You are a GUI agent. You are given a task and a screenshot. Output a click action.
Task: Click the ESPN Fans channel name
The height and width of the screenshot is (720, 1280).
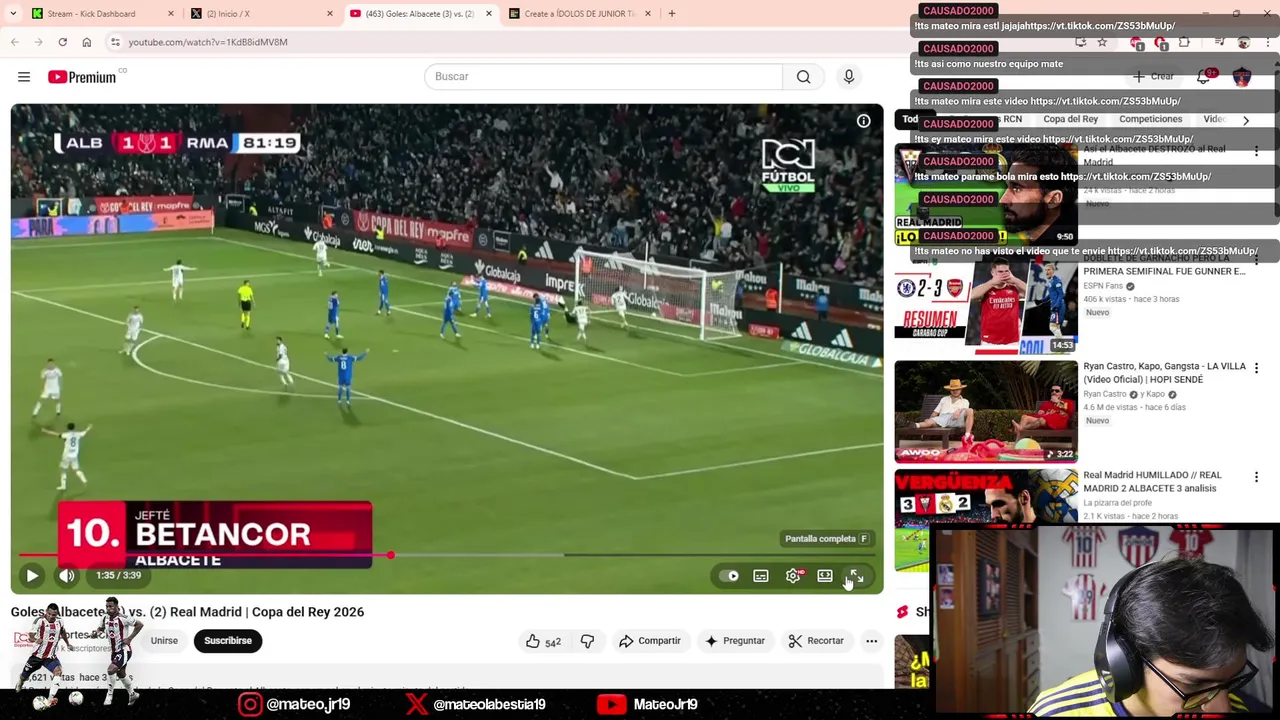tap(1103, 286)
